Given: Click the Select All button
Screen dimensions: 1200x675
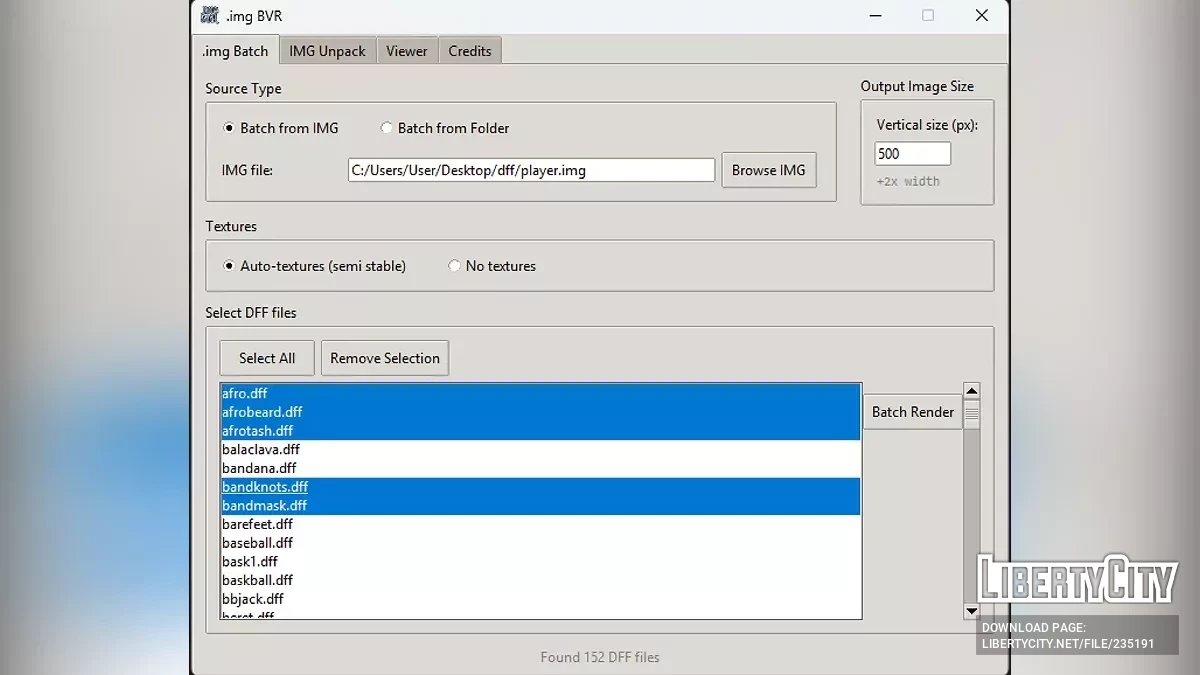Looking at the screenshot, I should (x=267, y=358).
